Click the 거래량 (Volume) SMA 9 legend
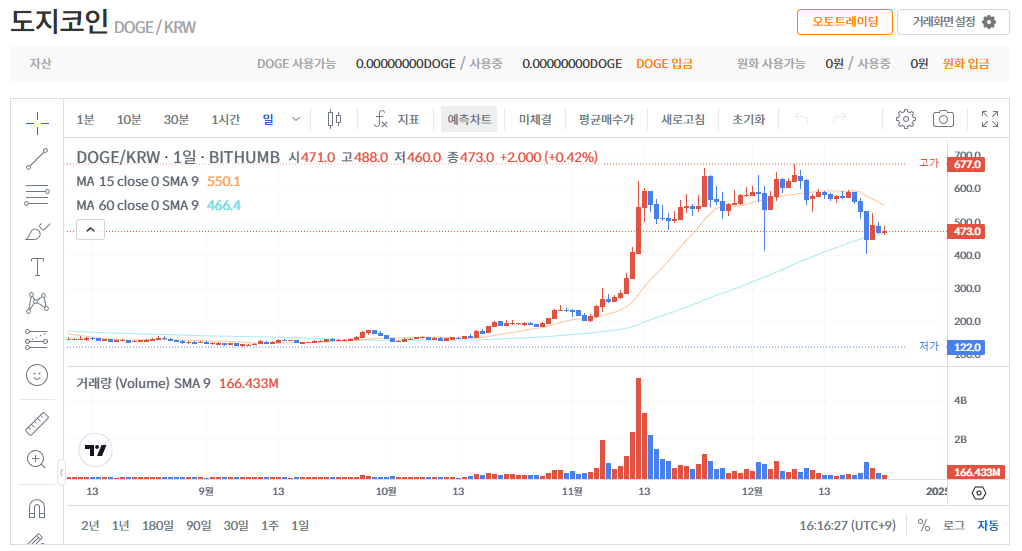Viewport: 1022px width, 551px height. click(x=143, y=383)
